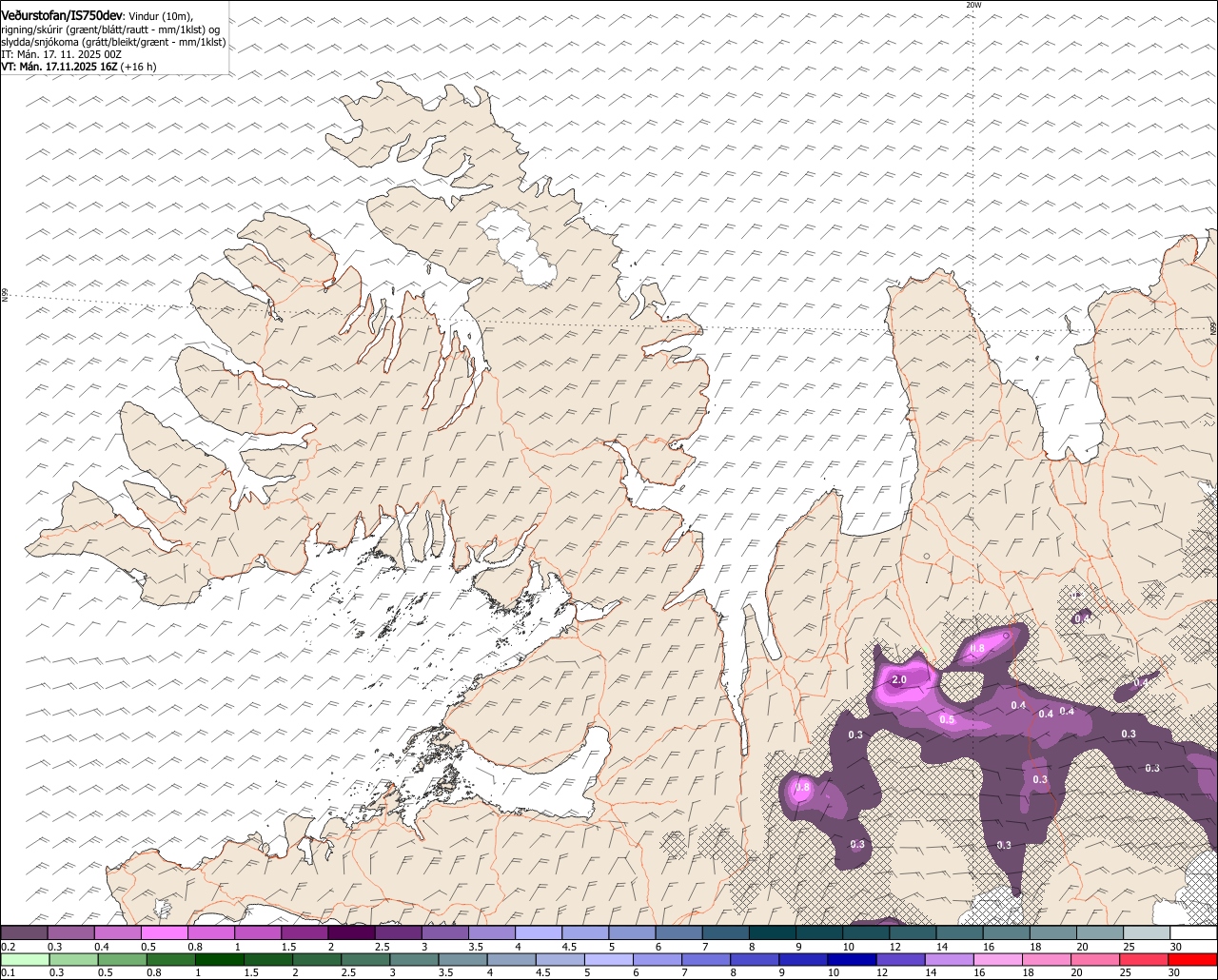
Task: Click the 0.2 value in the purple legend row
Action: pos(9,947)
